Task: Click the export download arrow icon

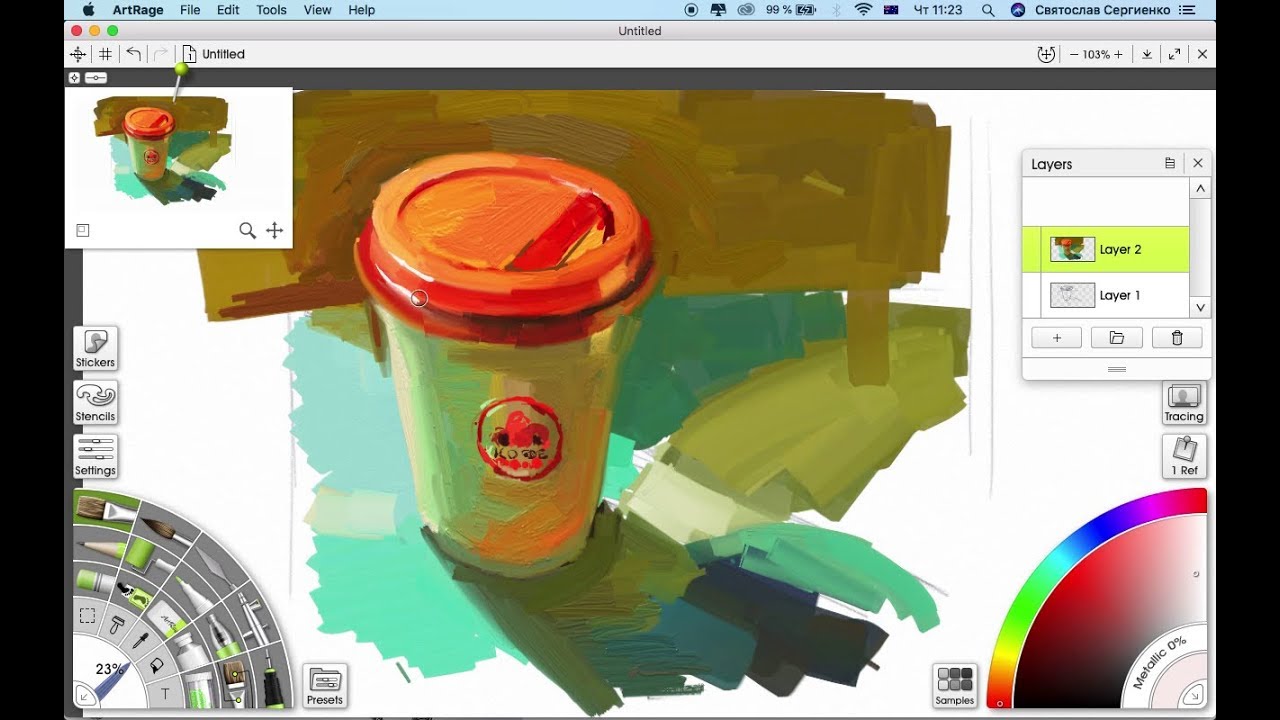Action: pyautogui.click(x=1147, y=54)
